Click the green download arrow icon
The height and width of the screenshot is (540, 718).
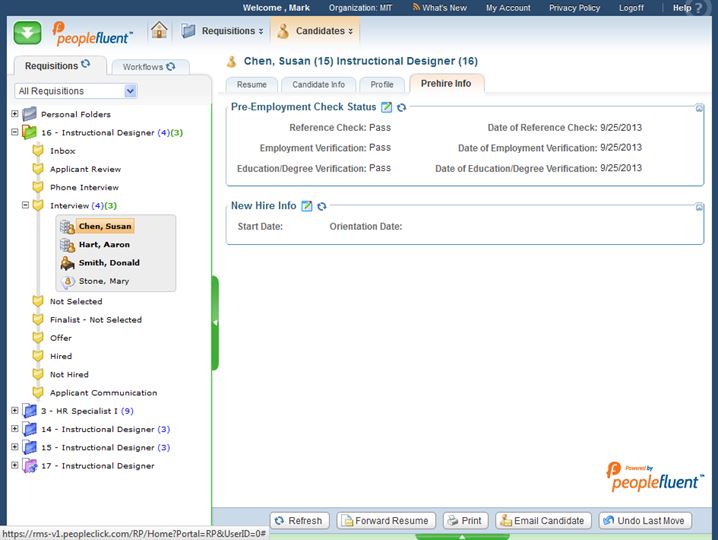[27, 31]
